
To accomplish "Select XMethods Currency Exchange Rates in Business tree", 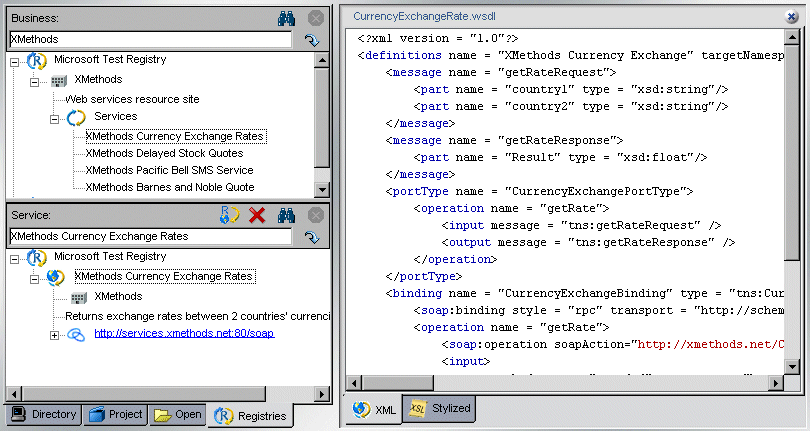I will 175,136.
